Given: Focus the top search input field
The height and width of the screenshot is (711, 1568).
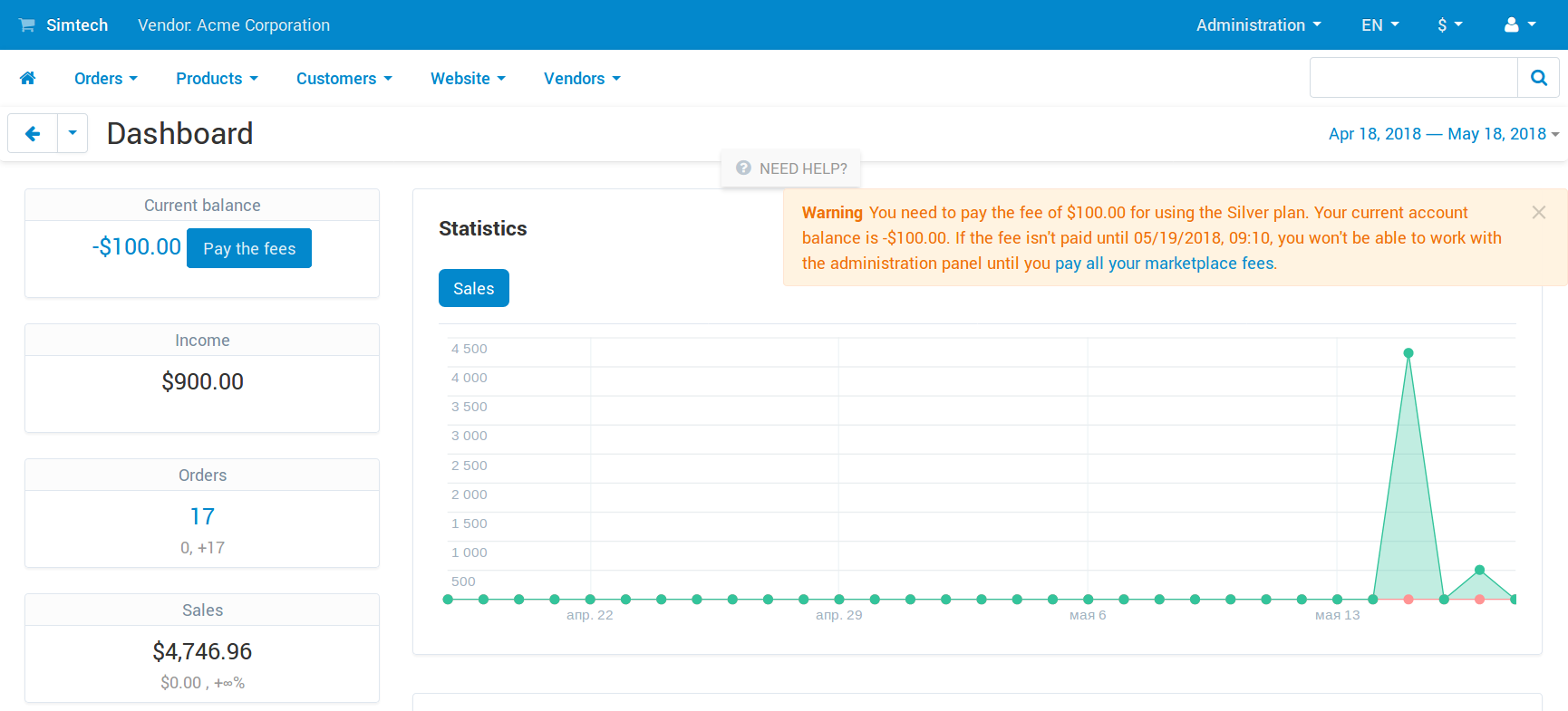Looking at the screenshot, I should [1414, 78].
